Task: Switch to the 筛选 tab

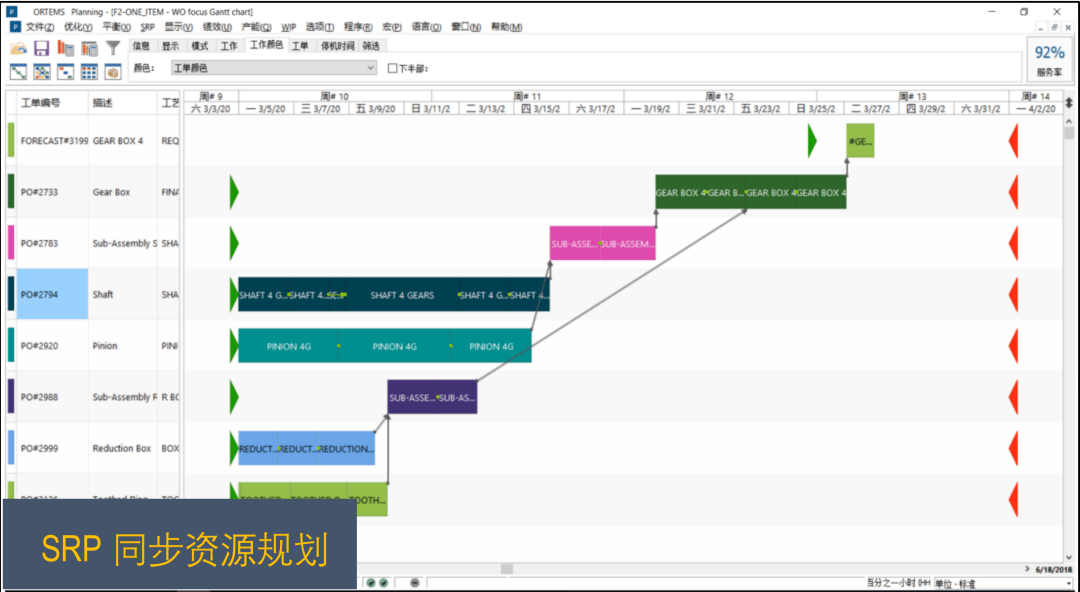Action: 371,46
